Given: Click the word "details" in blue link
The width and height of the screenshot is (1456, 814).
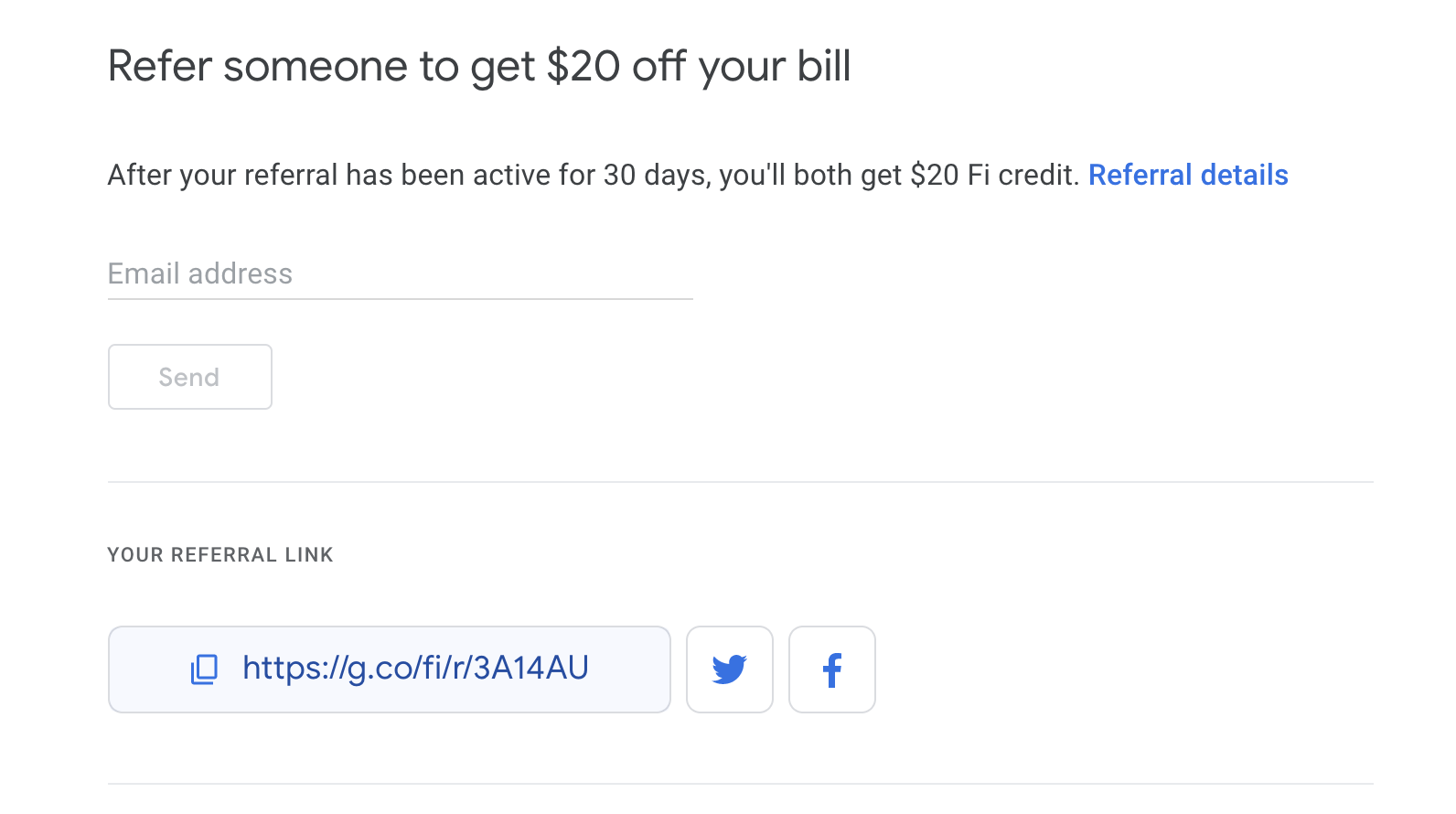Looking at the screenshot, I should coord(1244,175).
